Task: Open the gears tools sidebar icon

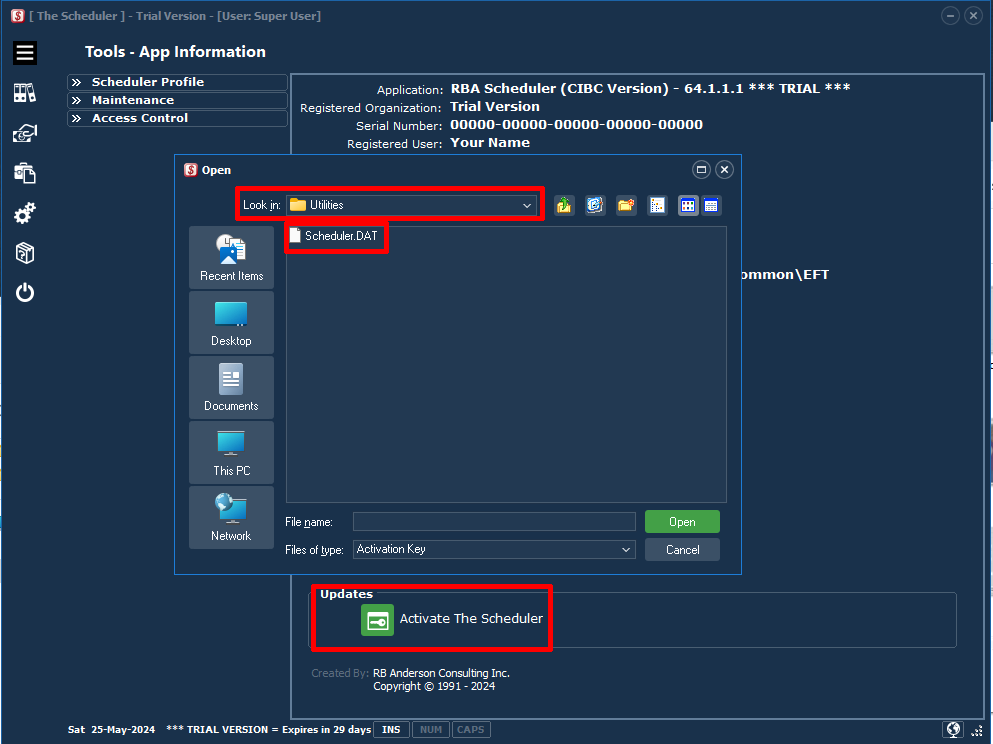Action: [25, 213]
